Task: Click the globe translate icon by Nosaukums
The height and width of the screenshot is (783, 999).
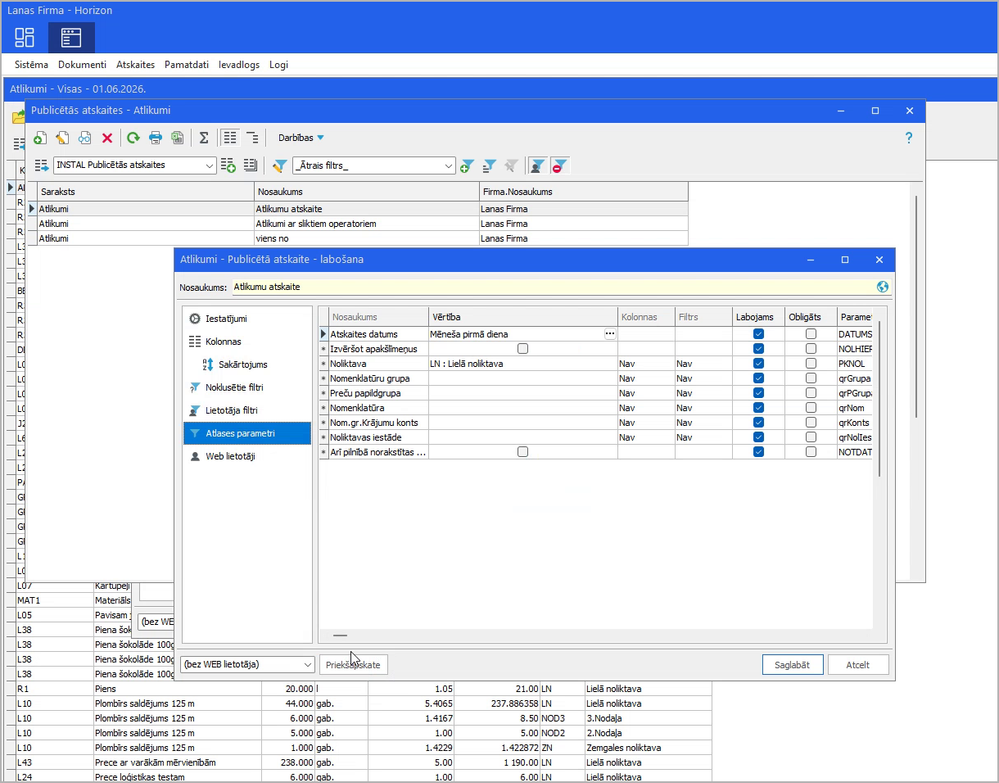Action: point(882,287)
